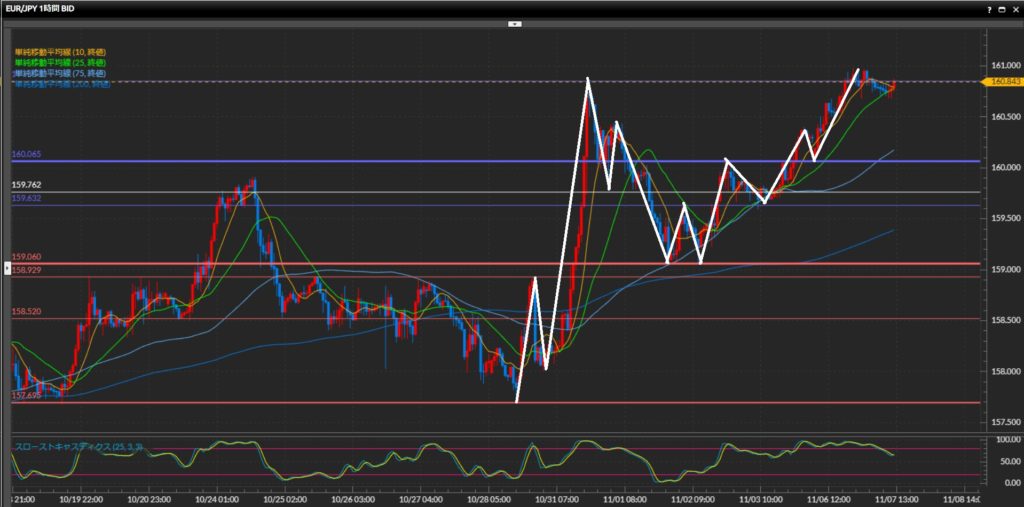Close the EUR/JPY chart window
1024x507 pixels.
(1015, 9)
